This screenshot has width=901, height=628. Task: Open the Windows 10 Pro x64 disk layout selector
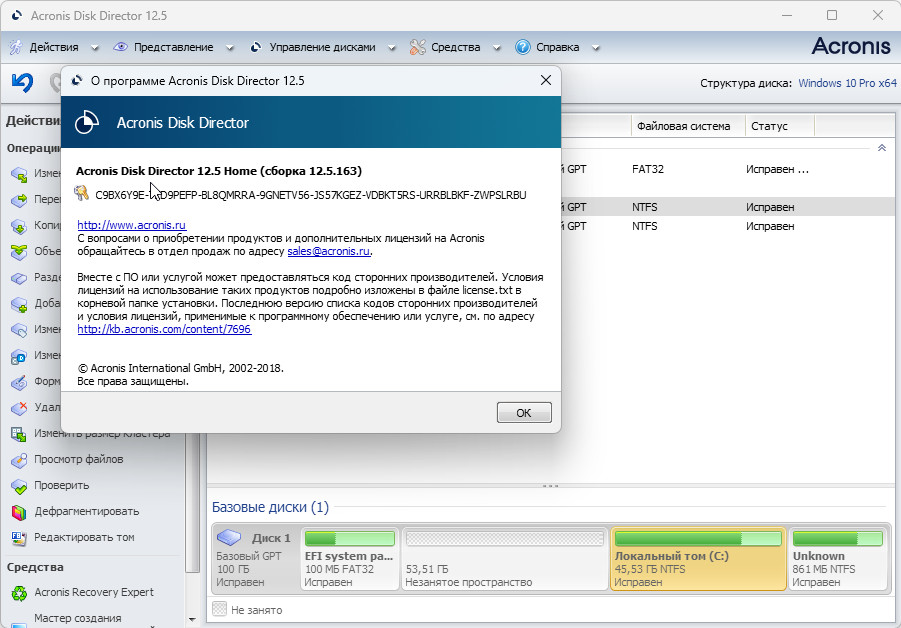(x=847, y=83)
